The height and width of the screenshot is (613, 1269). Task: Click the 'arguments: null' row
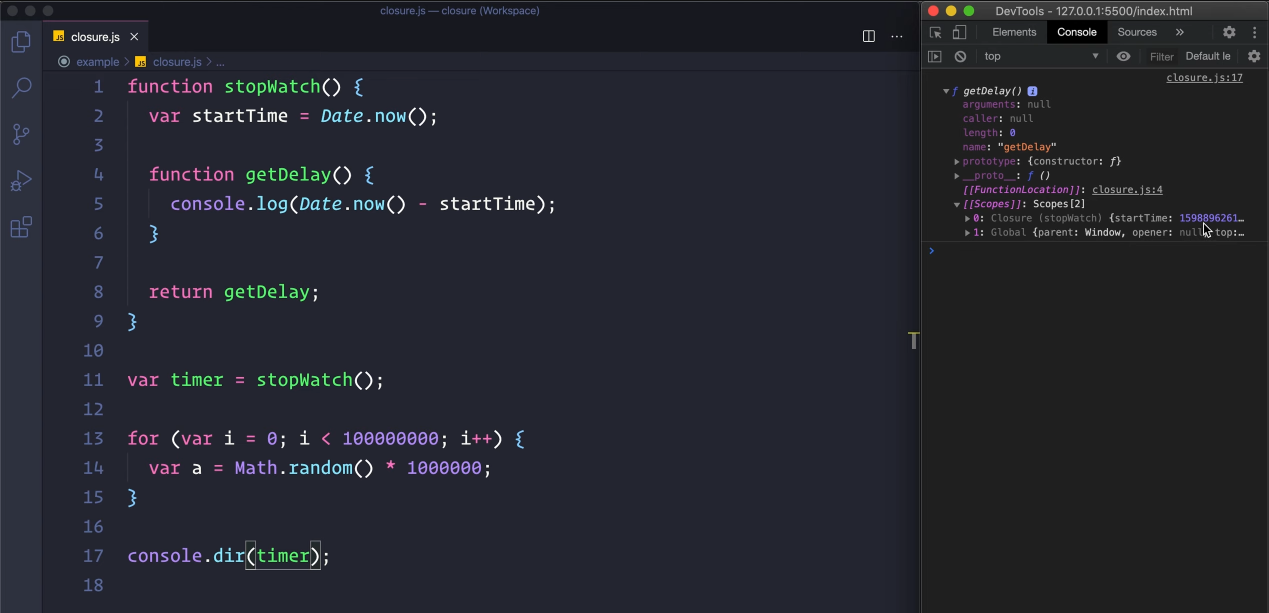1006,104
